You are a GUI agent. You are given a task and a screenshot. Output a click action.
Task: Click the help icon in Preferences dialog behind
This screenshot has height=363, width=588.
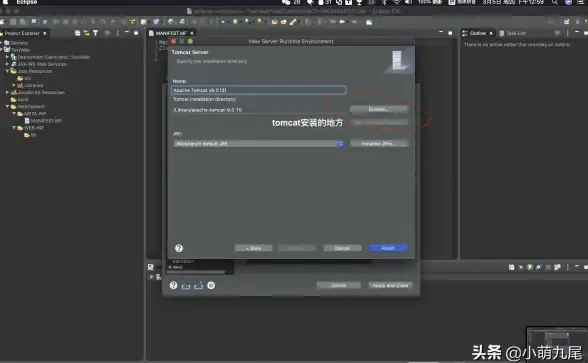tap(173, 285)
